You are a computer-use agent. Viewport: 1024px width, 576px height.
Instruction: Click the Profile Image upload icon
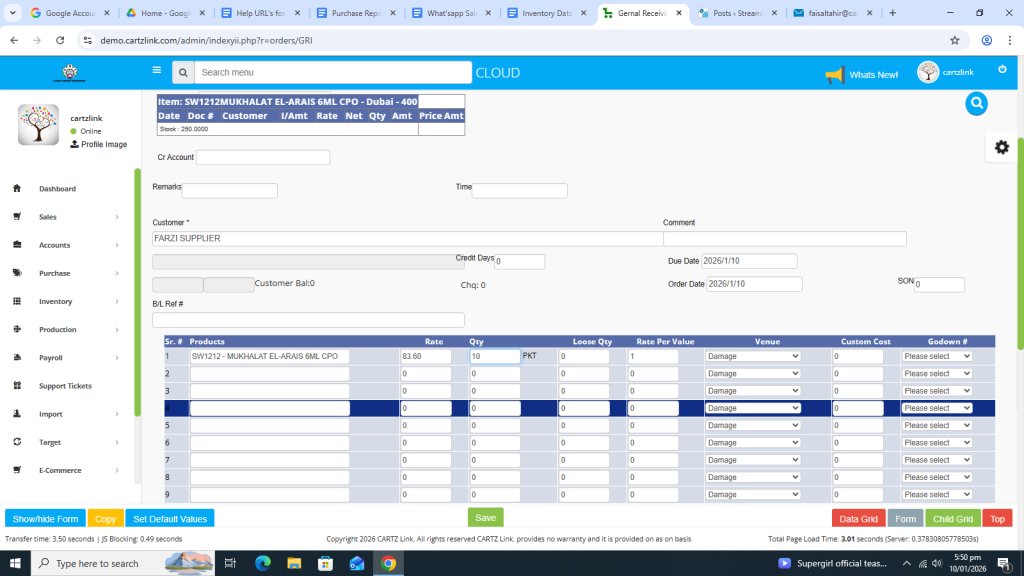click(x=74, y=144)
